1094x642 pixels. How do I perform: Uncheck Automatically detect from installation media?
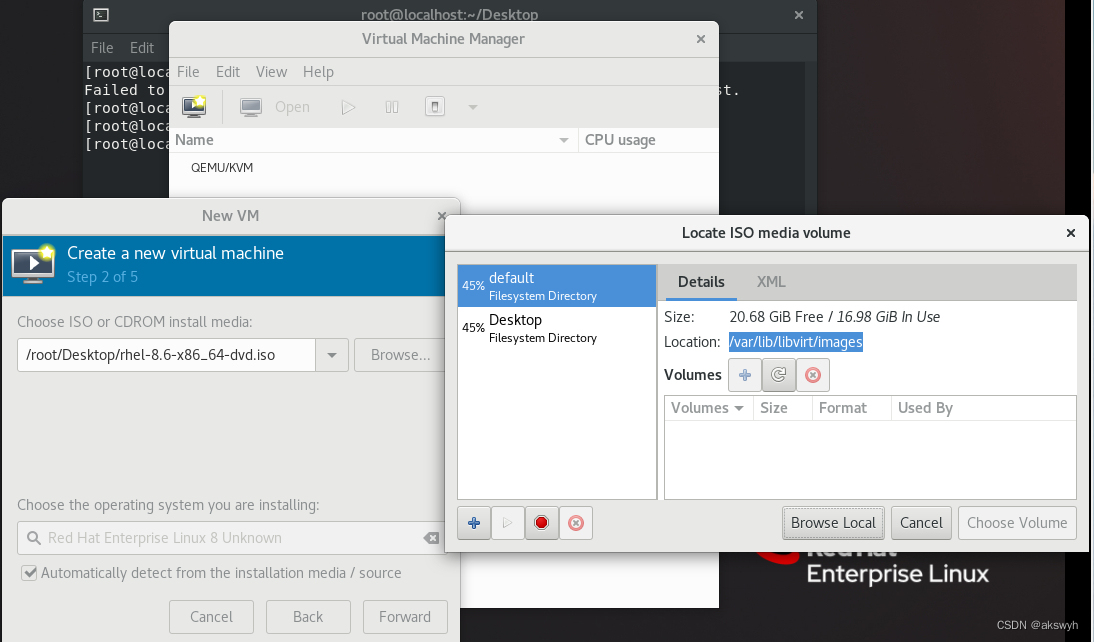click(x=29, y=573)
